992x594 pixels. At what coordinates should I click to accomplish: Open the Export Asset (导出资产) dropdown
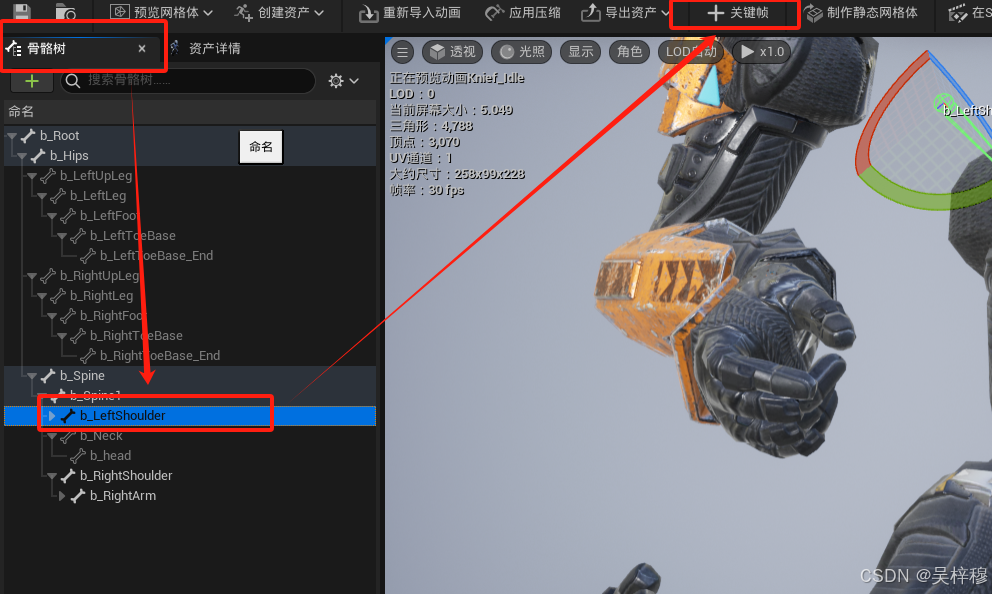tap(624, 13)
